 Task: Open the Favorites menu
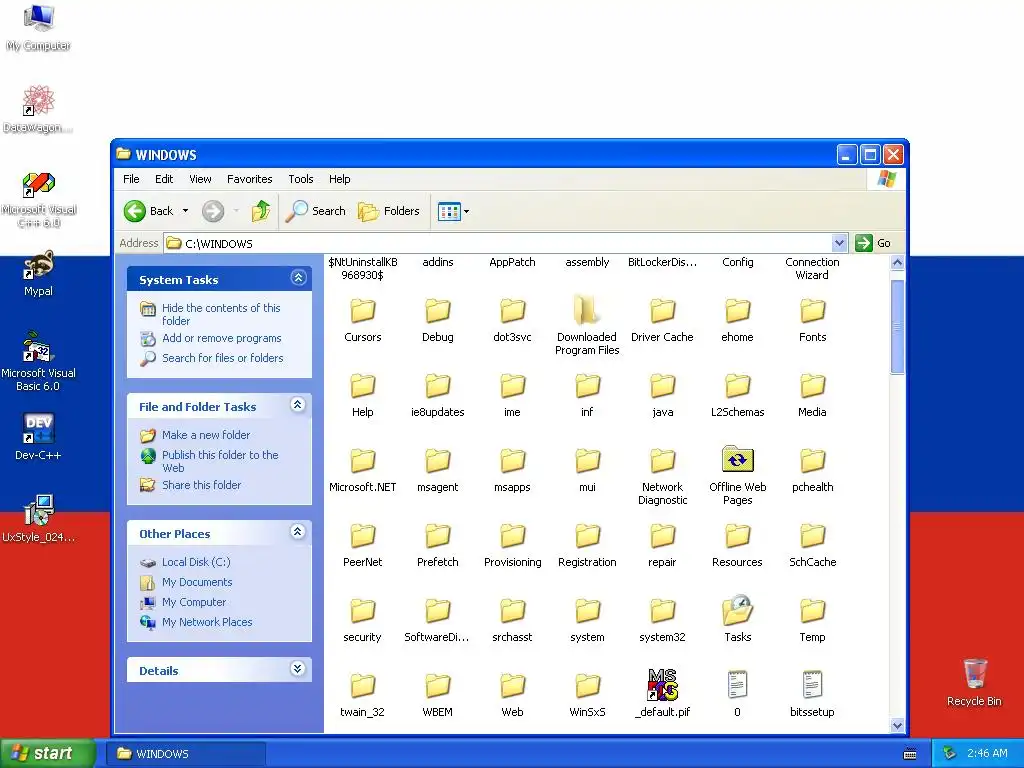(249, 179)
